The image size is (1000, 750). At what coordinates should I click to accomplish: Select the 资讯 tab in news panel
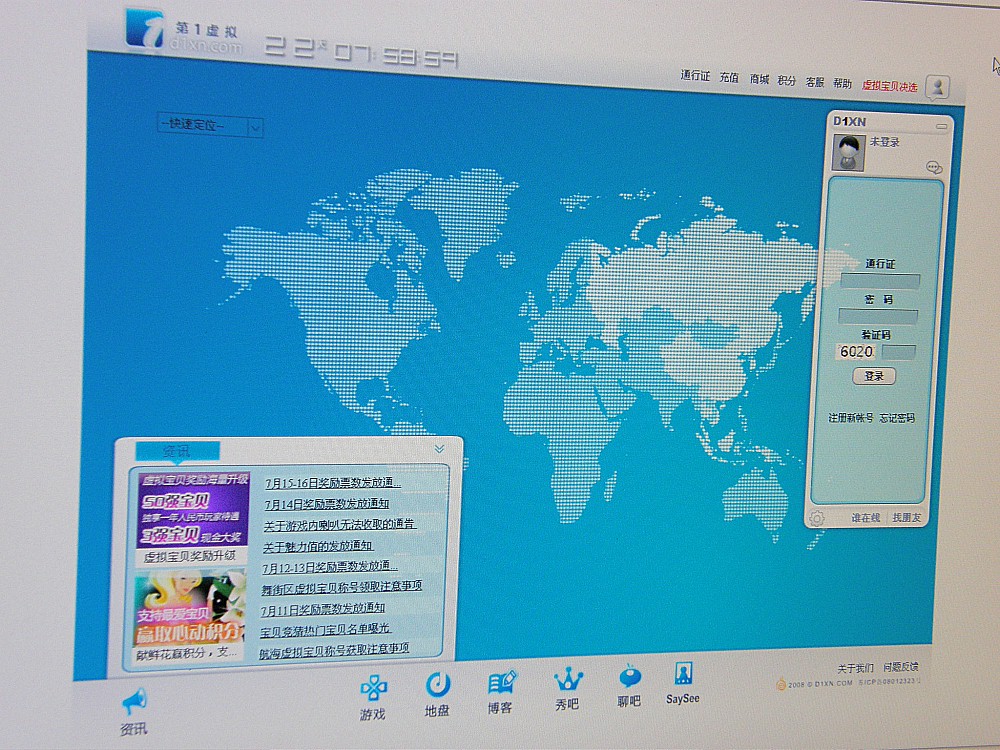[x=178, y=452]
